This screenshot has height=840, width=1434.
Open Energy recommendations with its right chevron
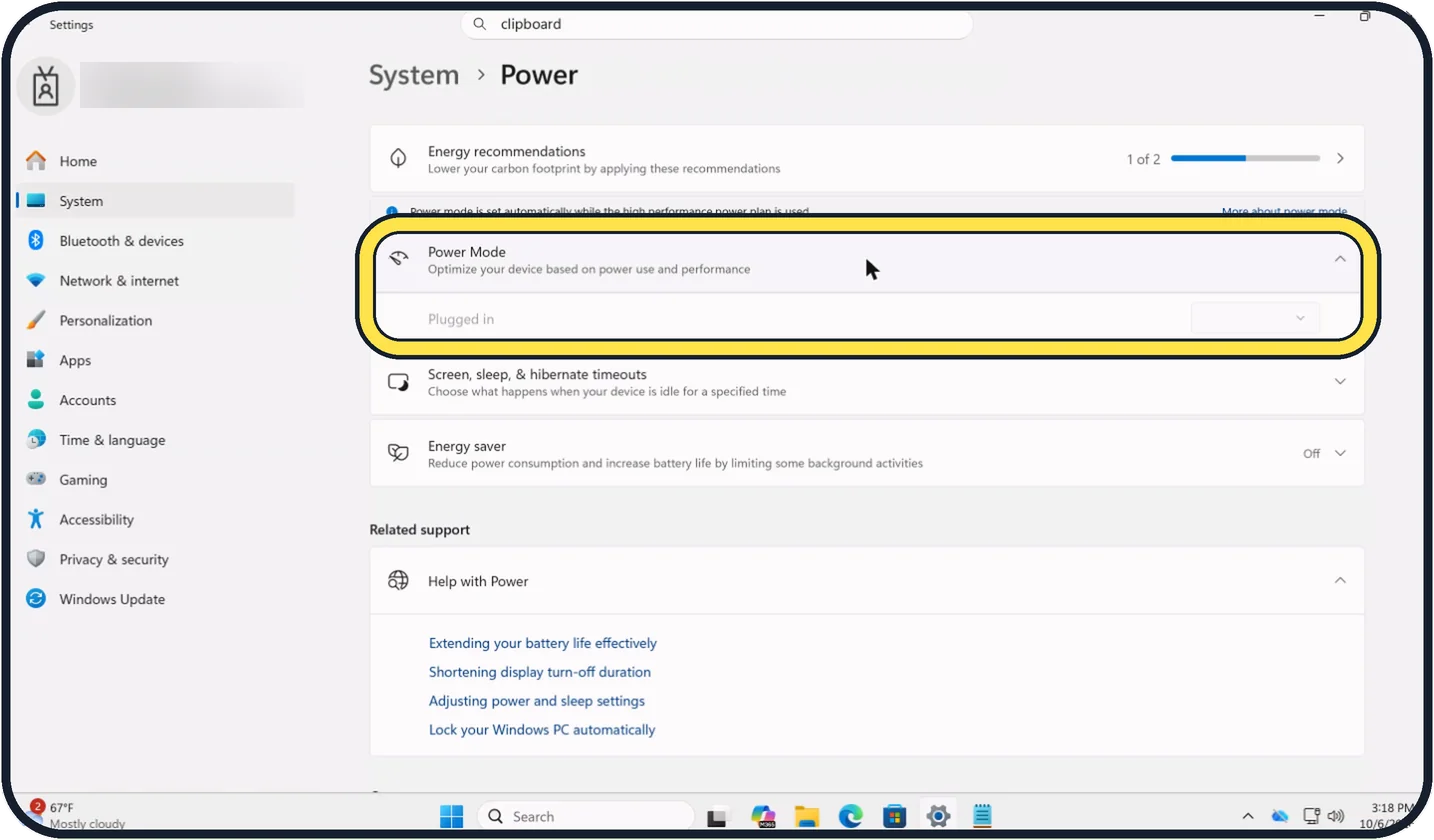[1341, 159]
